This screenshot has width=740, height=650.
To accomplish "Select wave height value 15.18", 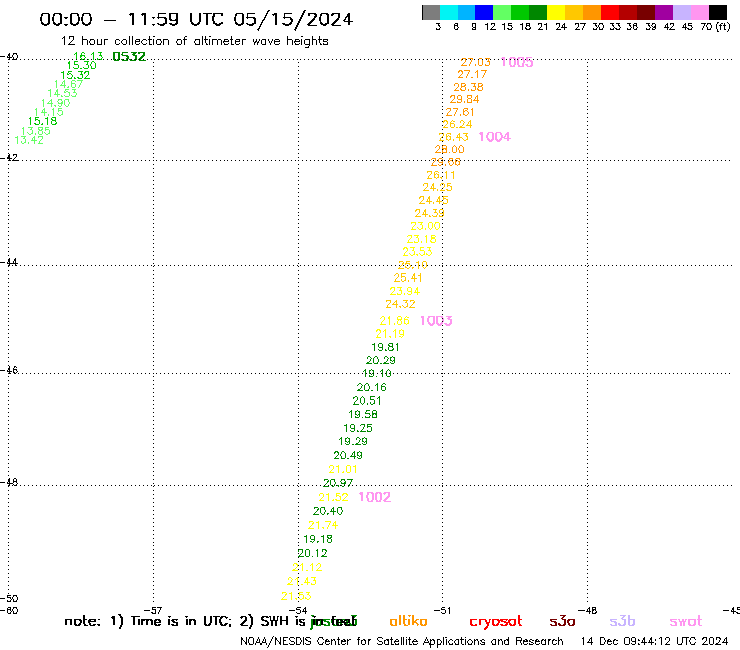I will point(42,121).
